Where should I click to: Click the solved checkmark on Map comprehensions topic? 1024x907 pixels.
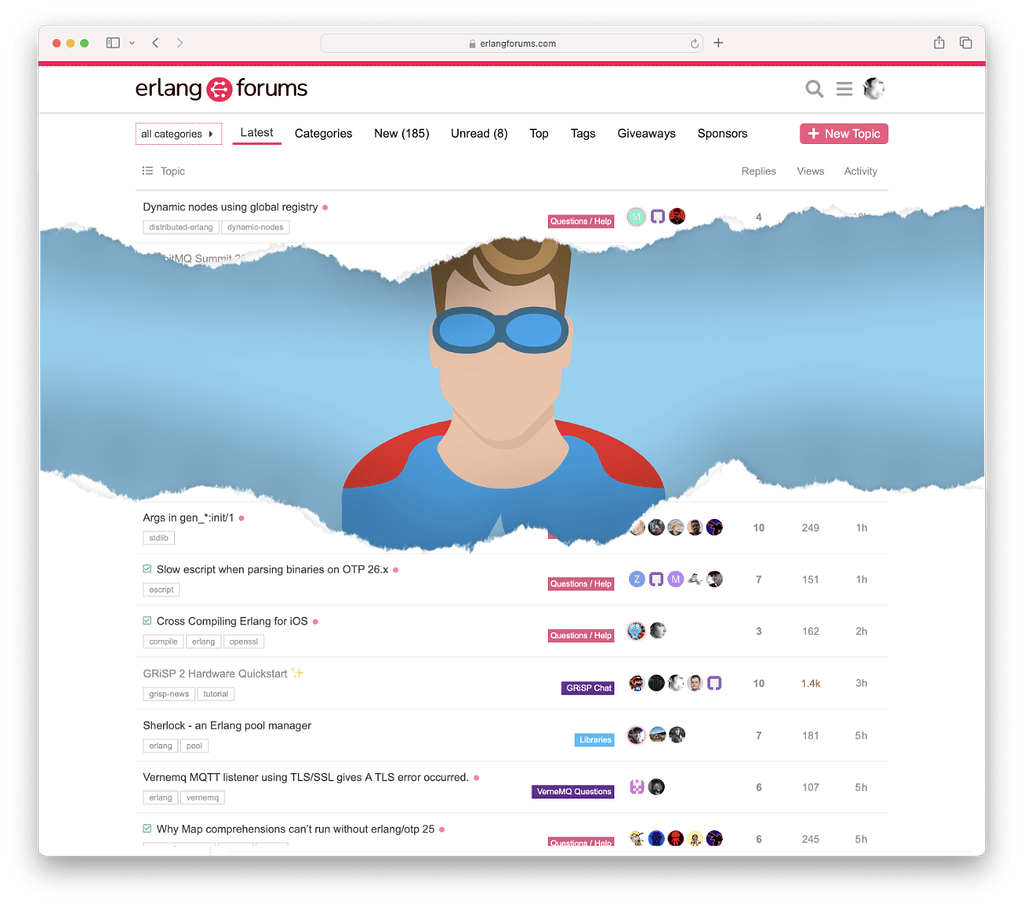point(145,829)
